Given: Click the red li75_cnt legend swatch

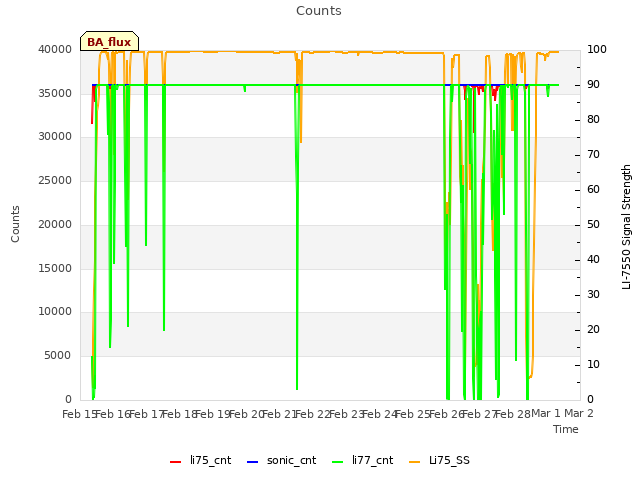Looking at the screenshot, I should [x=176, y=462].
